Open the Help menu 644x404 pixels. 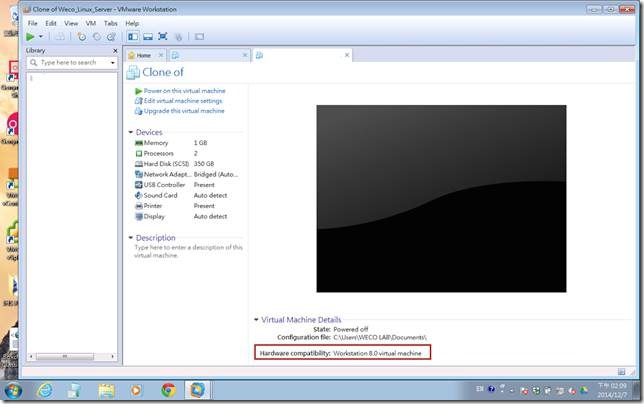[x=132, y=23]
